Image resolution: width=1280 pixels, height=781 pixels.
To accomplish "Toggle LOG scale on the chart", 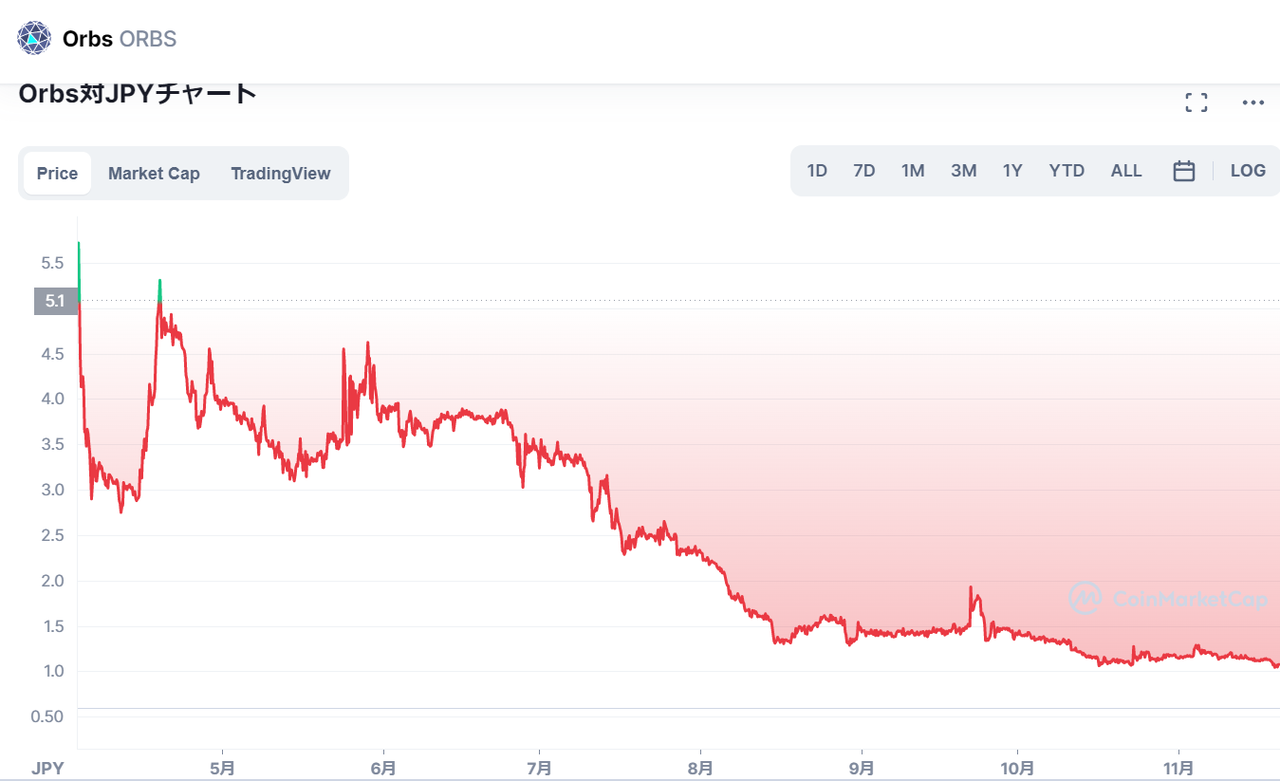I will tap(1248, 171).
